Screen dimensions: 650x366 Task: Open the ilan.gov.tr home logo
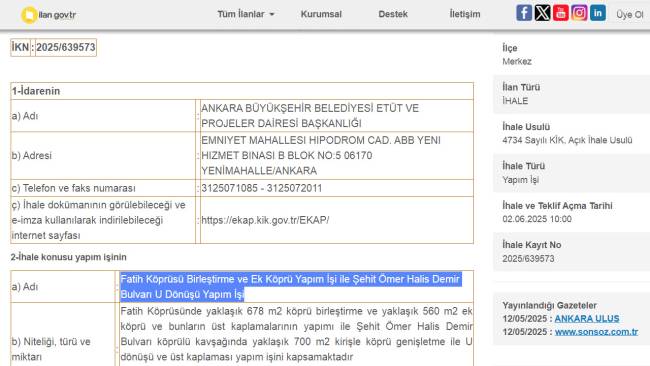coord(49,15)
